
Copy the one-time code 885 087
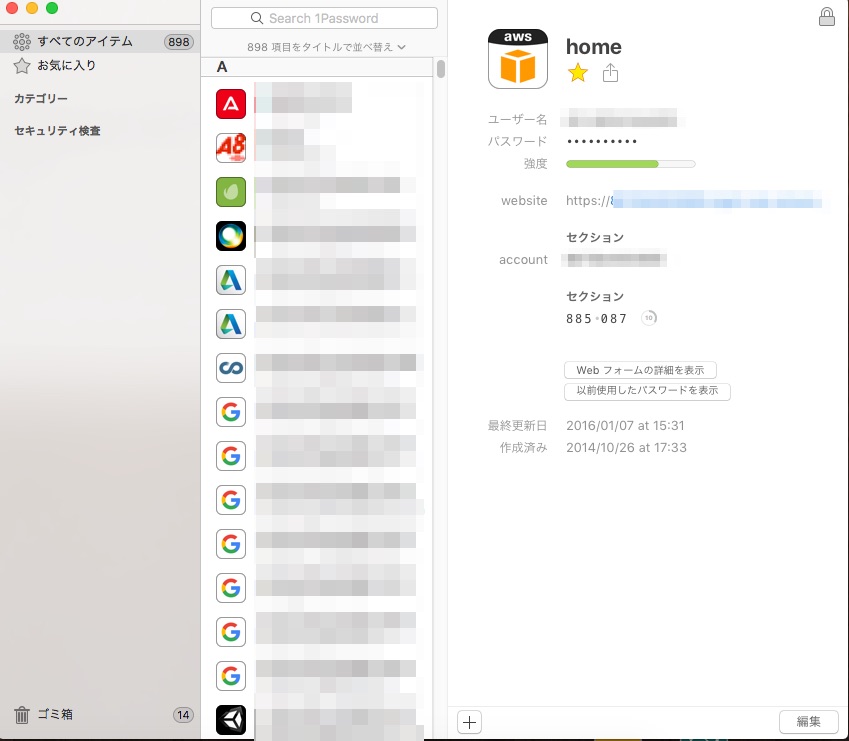[x=596, y=318]
